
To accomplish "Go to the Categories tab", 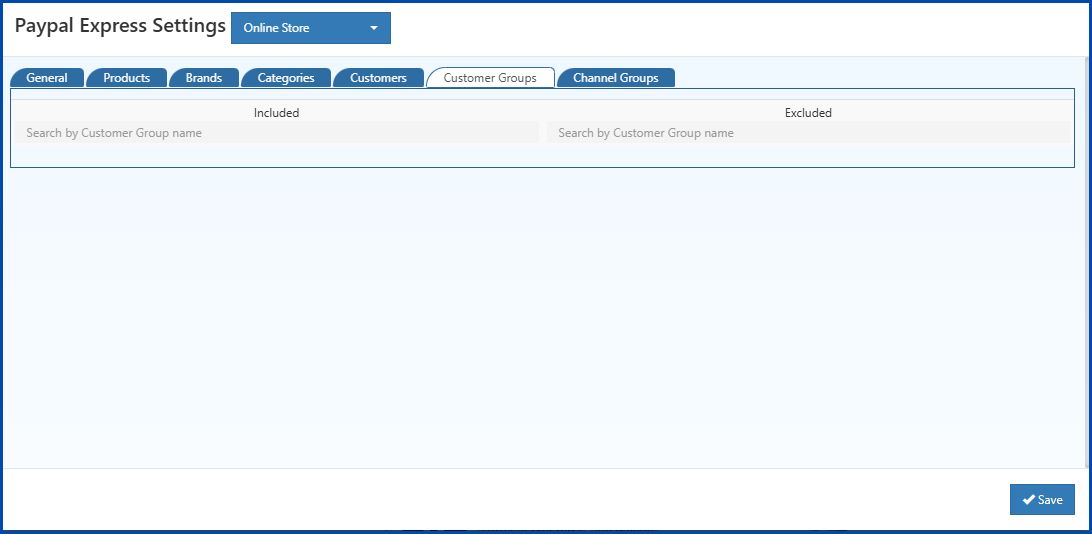I will tap(286, 78).
